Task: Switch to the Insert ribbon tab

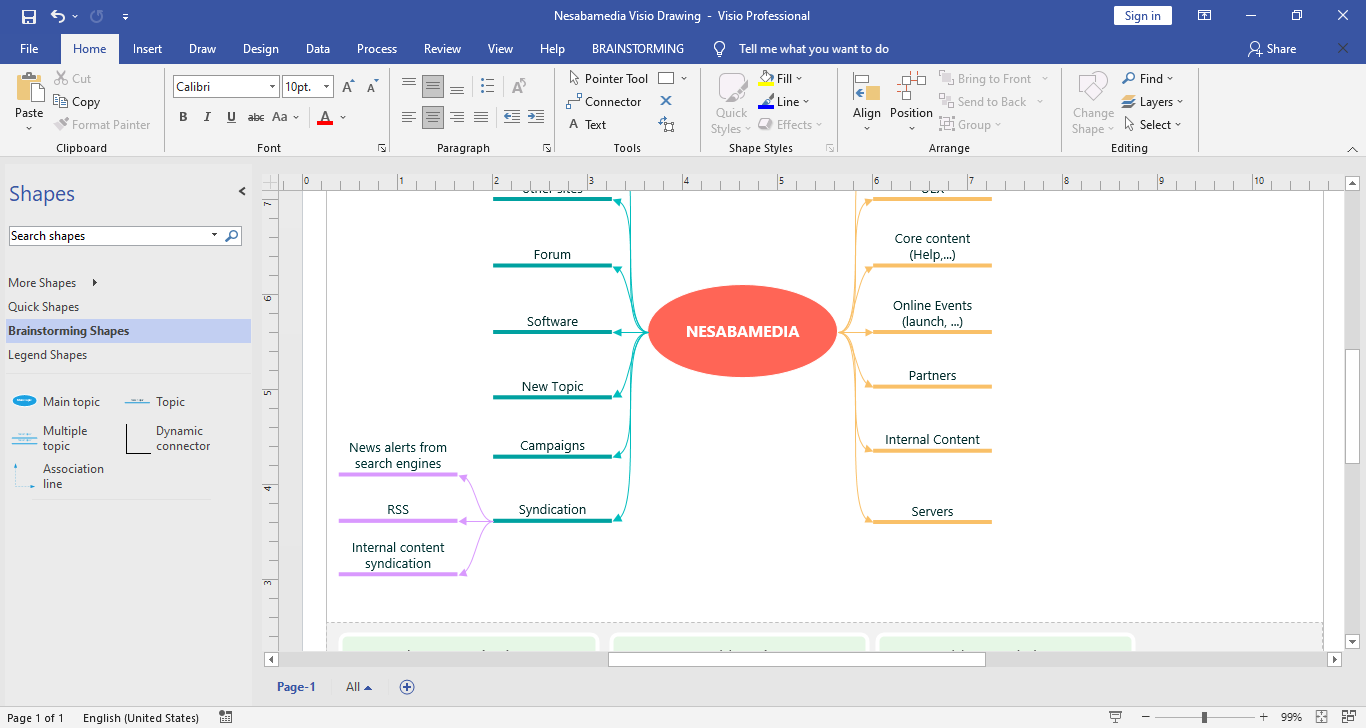Action: 147,49
